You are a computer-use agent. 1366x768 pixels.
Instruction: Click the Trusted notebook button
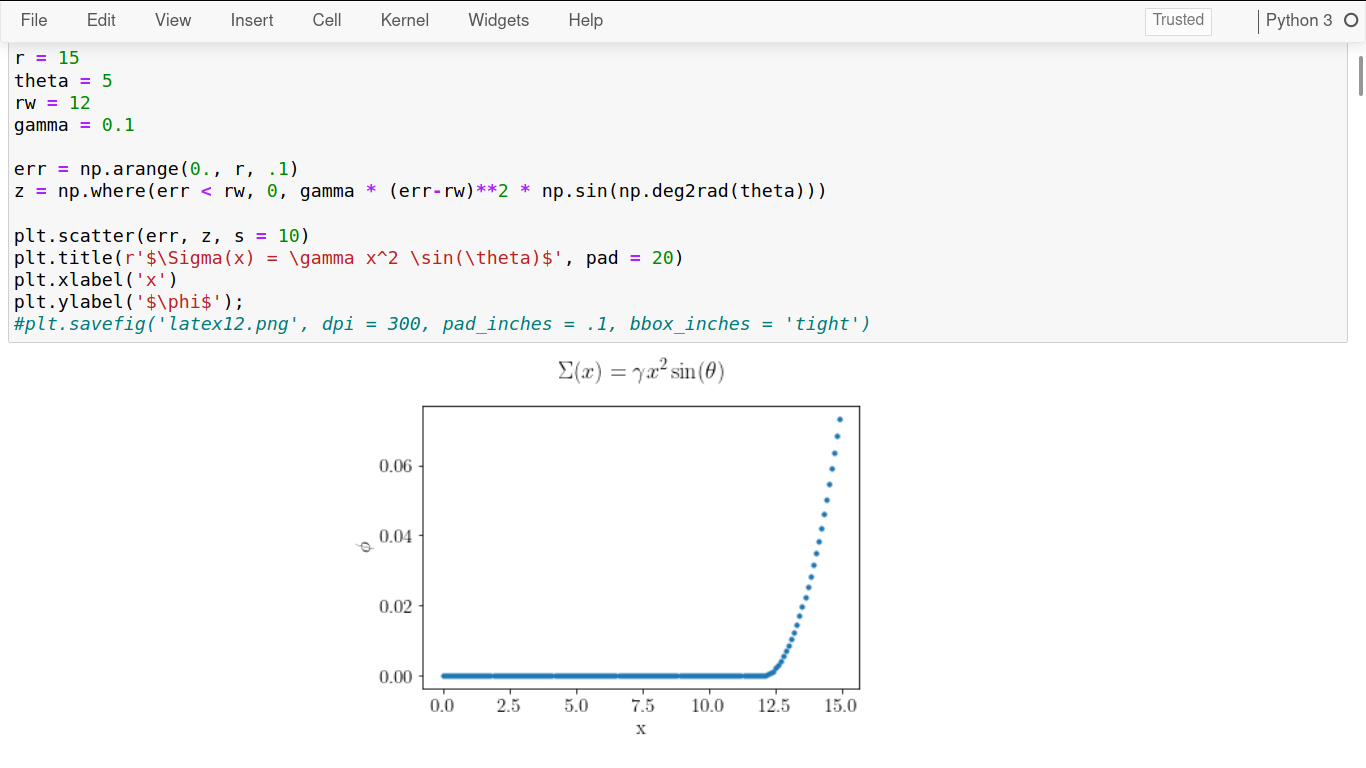pos(1178,20)
